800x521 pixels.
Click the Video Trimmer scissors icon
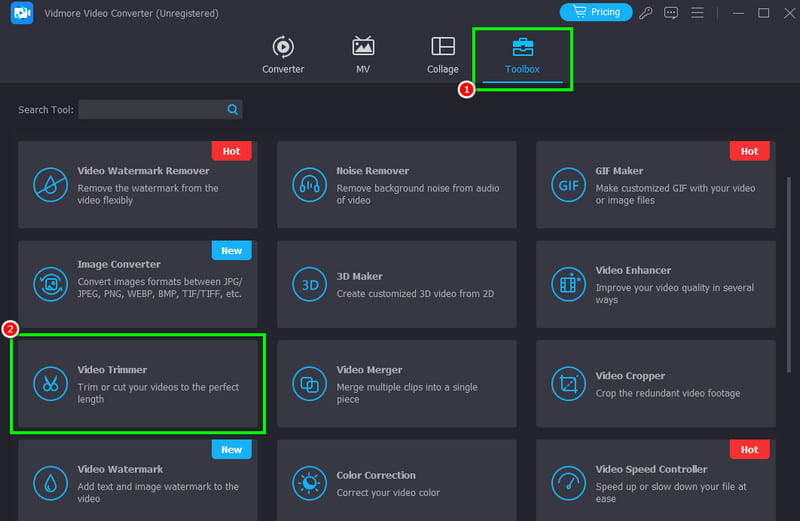point(50,384)
